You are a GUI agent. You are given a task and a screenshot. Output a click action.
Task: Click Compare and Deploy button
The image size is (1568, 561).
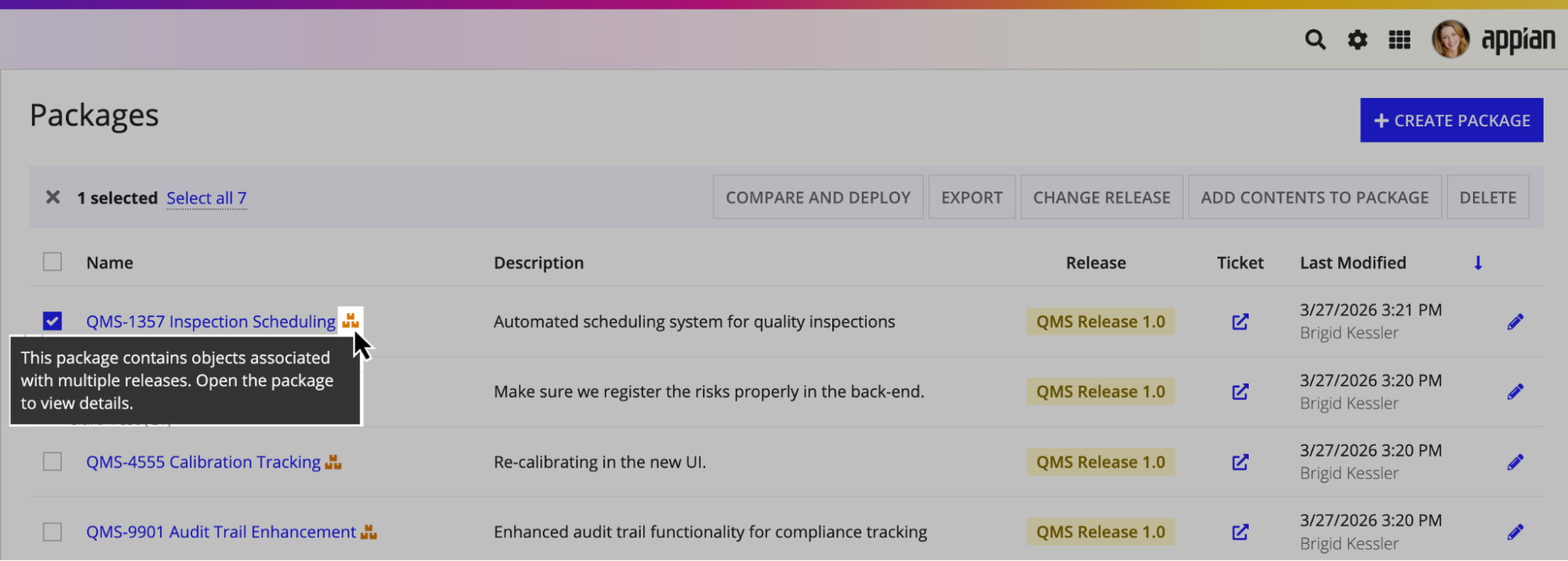click(x=818, y=197)
